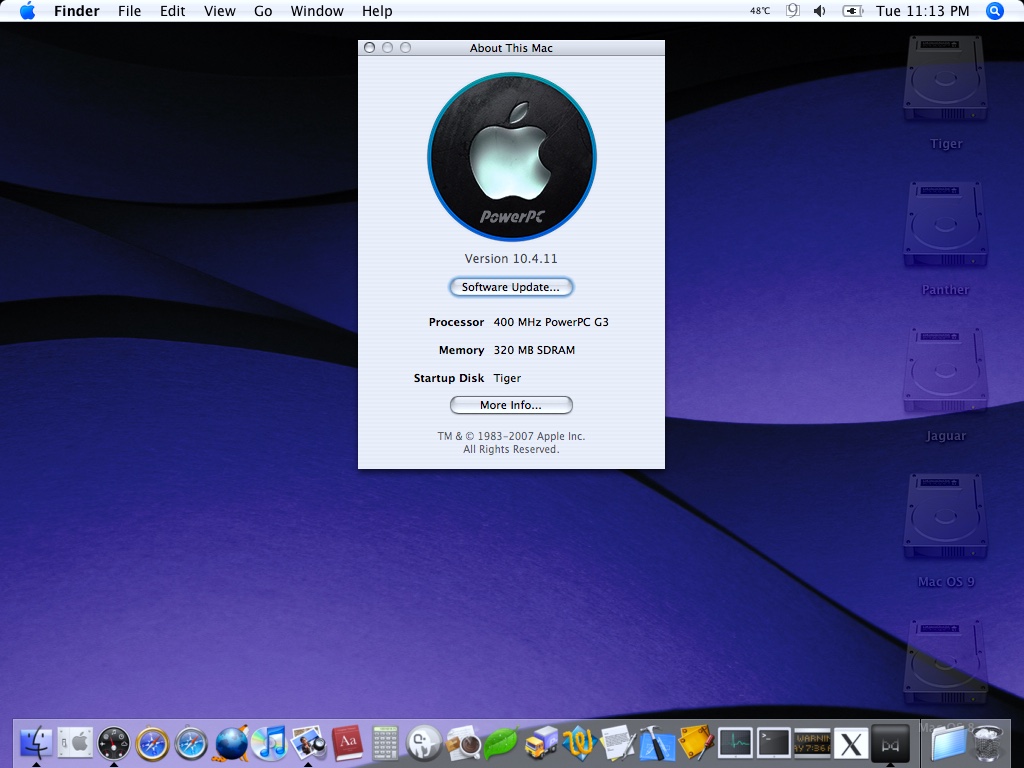This screenshot has height=768, width=1024.
Task: Click the Software Update... button
Action: (511, 287)
